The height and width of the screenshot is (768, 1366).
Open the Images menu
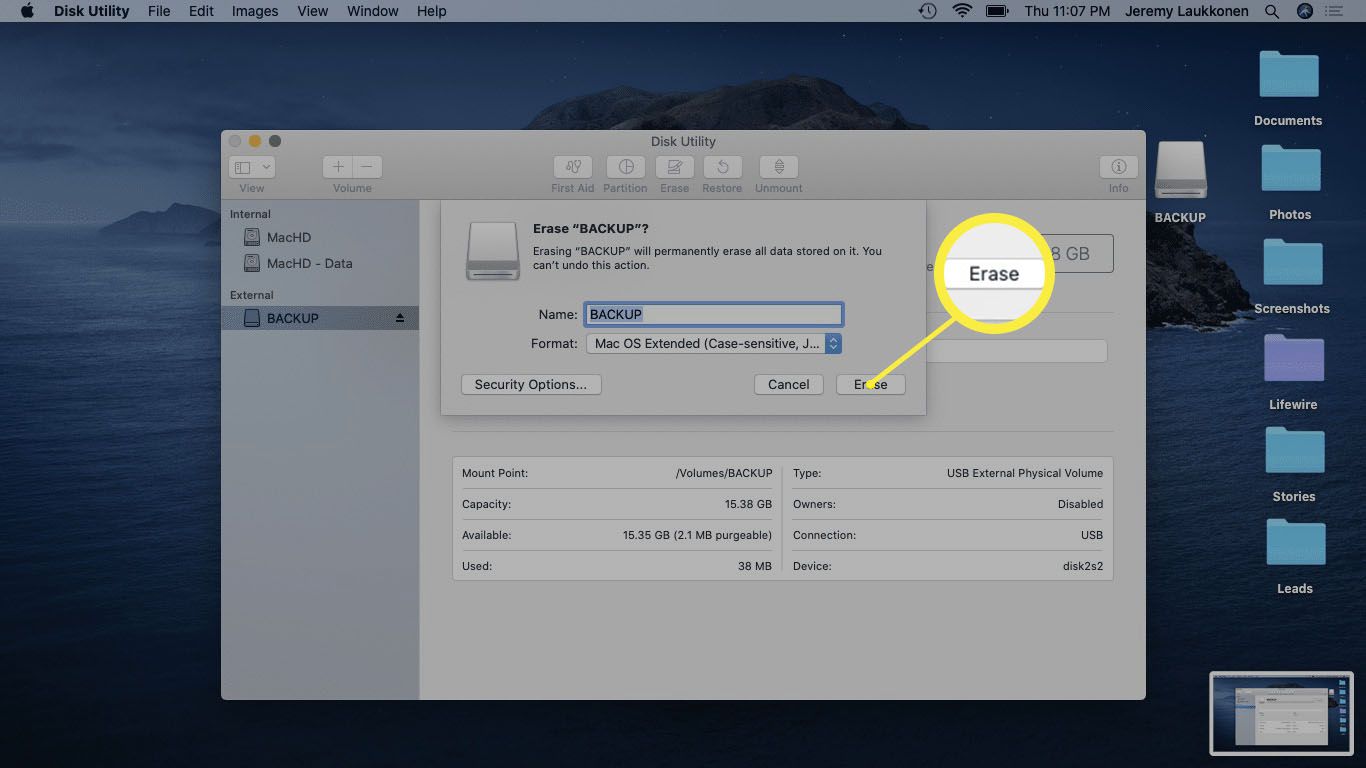tap(255, 11)
